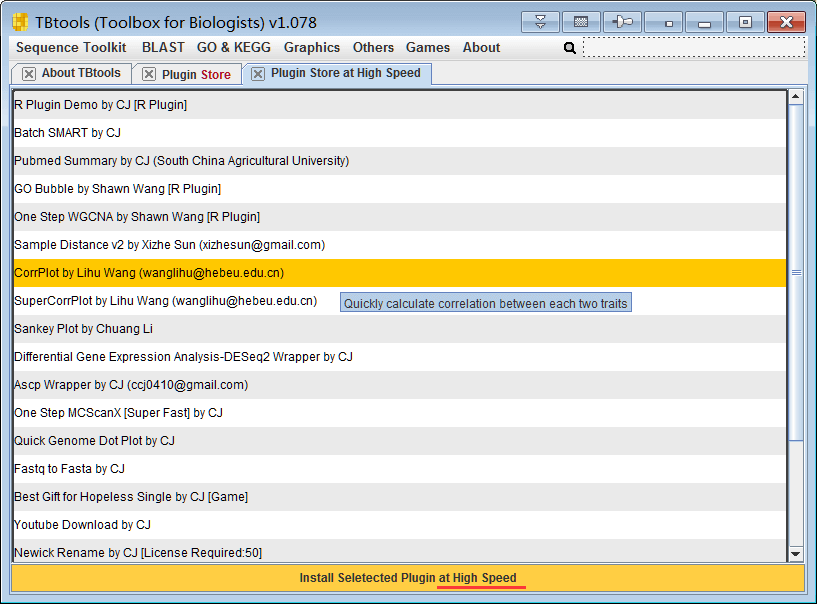817x604 pixels.
Task: Select Sankey Plot by Chuang Li
Action: [400, 329]
